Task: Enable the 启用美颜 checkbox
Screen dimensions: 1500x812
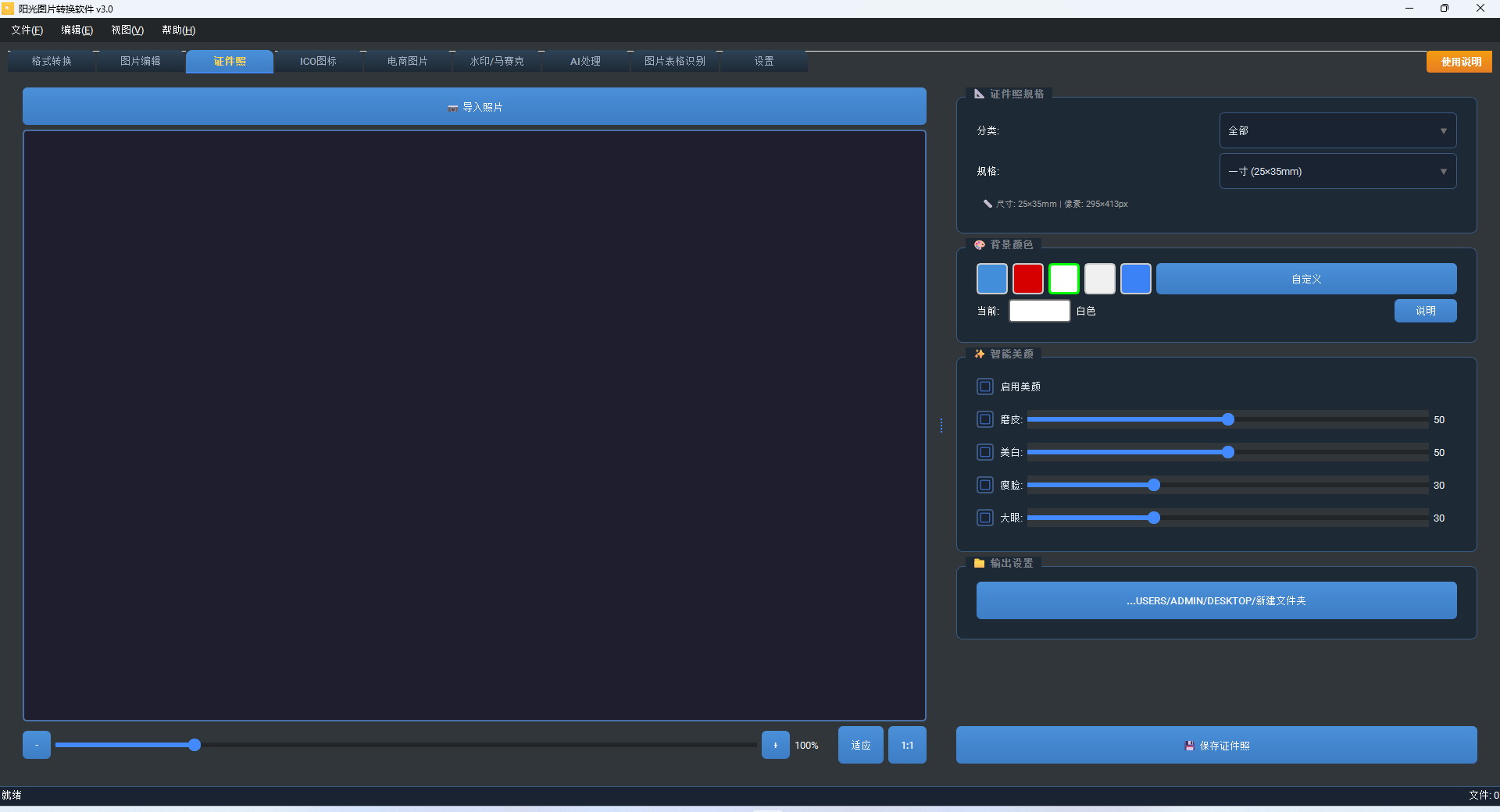Action: [985, 386]
